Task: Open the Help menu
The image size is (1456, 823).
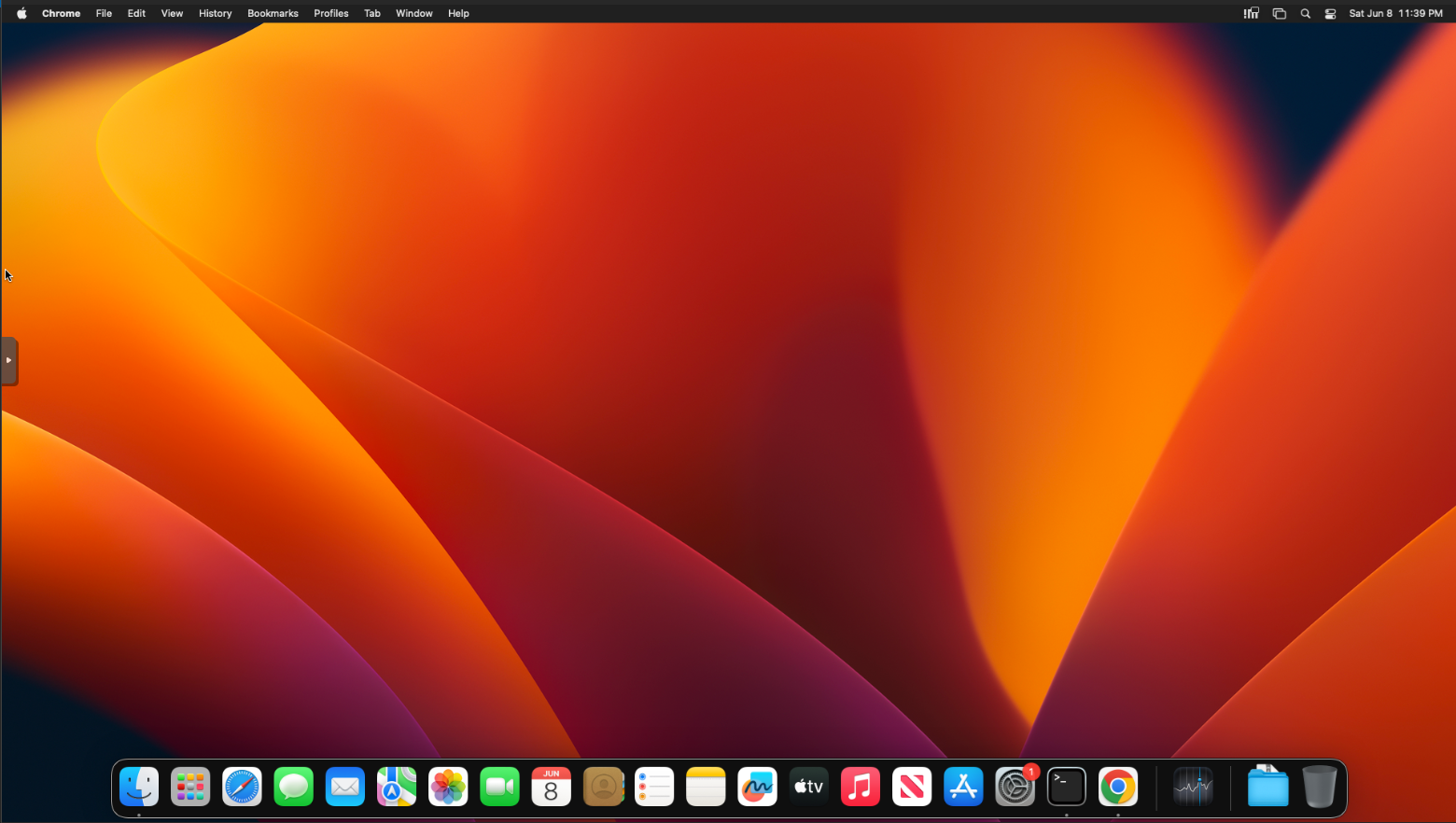Action: coord(458,13)
